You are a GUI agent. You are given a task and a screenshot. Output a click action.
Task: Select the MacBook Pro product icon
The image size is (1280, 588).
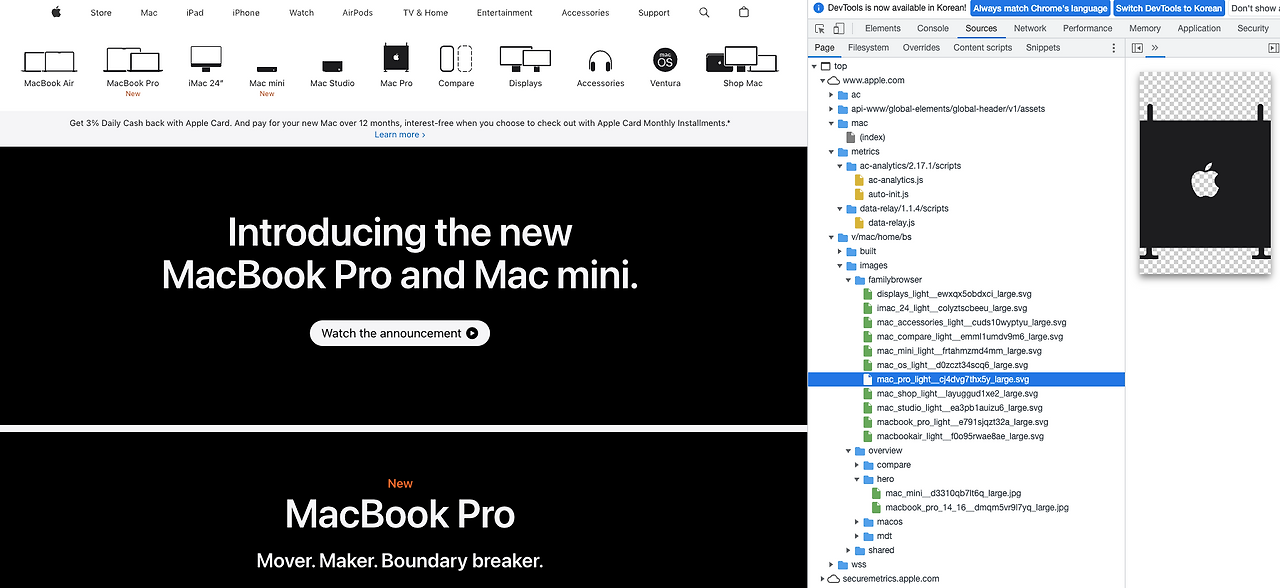(x=133, y=59)
